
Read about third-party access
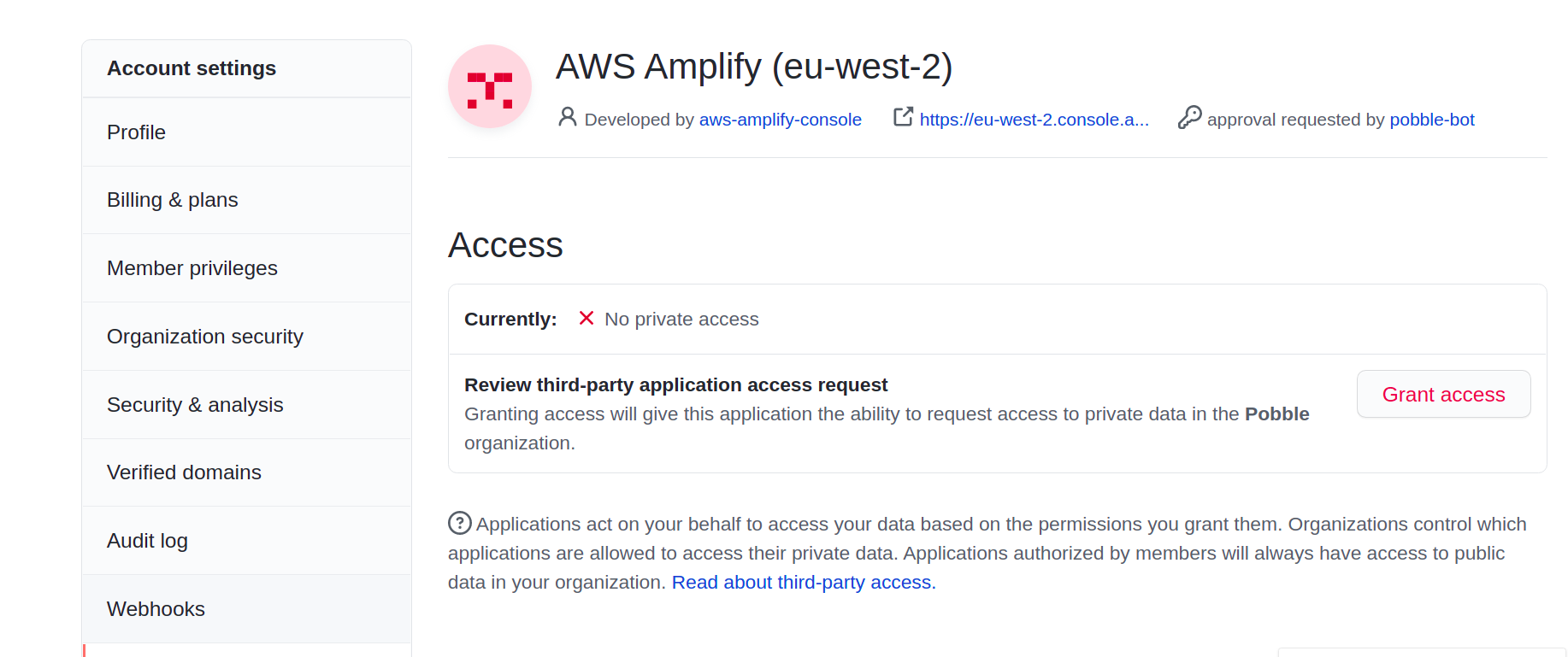tap(801, 582)
